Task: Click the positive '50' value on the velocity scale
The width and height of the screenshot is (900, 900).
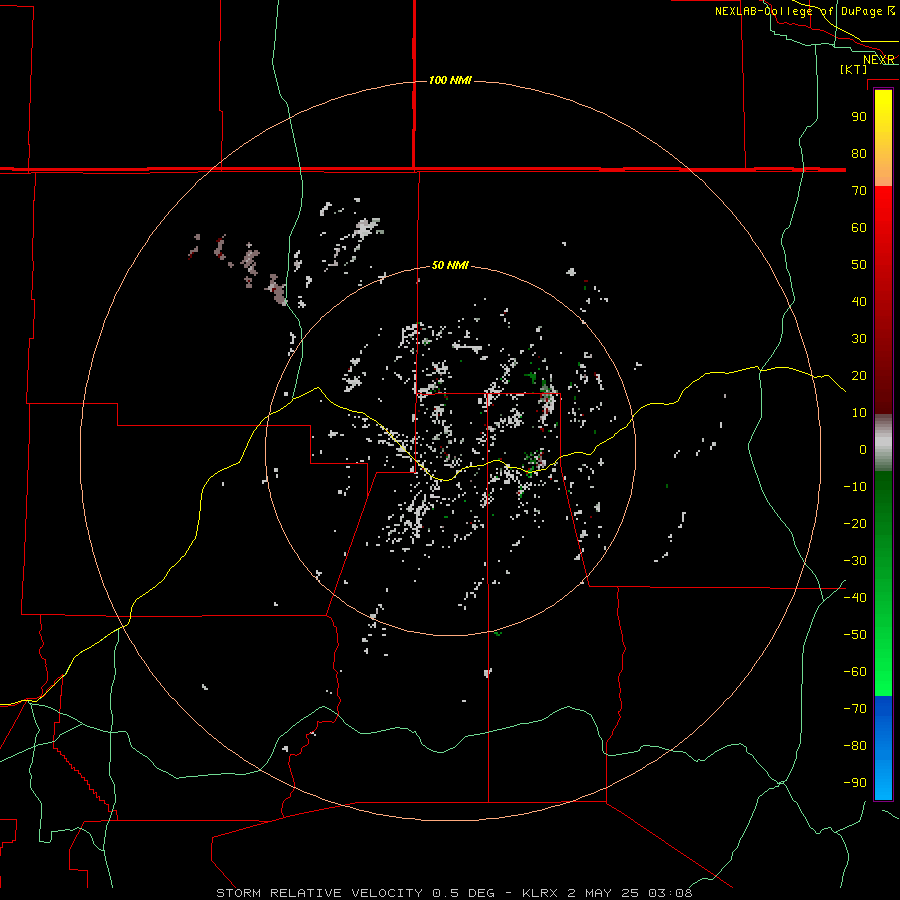Action: tap(859, 265)
